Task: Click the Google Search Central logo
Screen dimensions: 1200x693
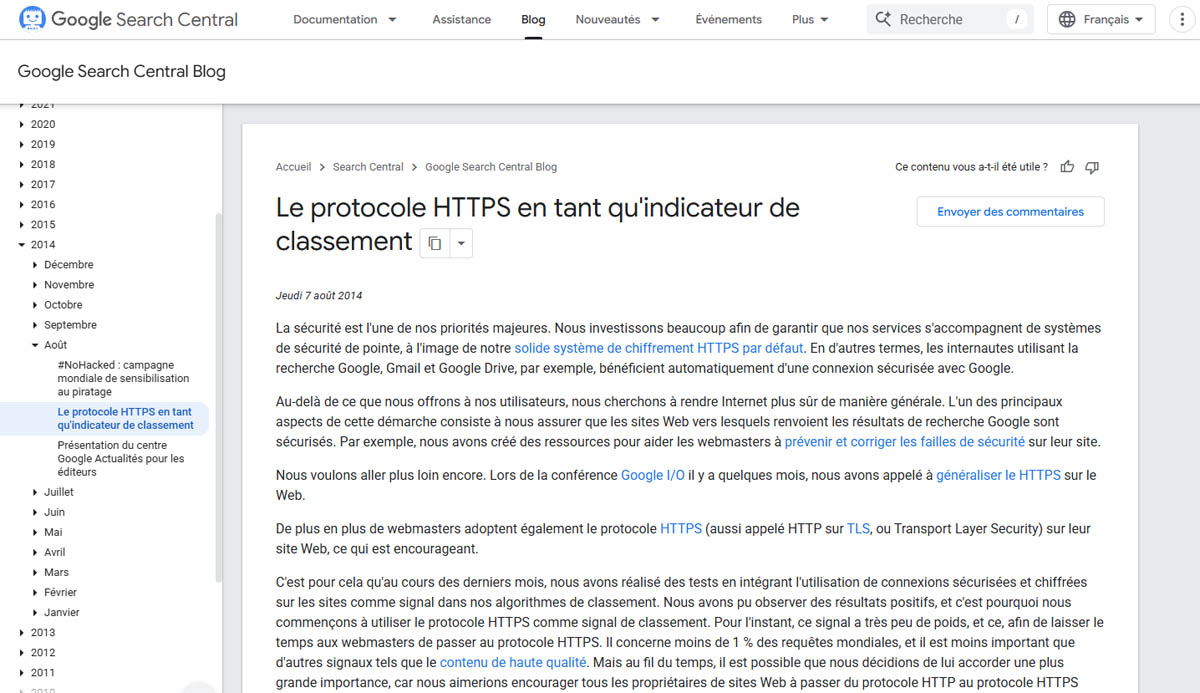Action: pyautogui.click(x=128, y=19)
